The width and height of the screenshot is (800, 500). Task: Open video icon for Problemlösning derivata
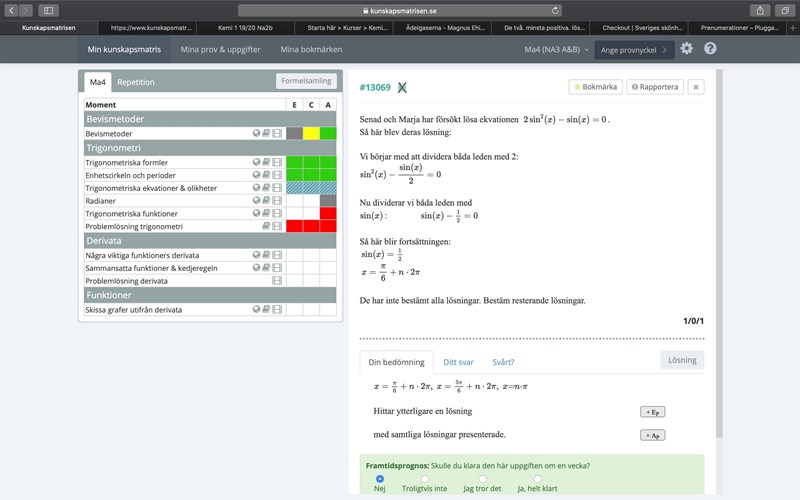pyautogui.click(x=277, y=281)
